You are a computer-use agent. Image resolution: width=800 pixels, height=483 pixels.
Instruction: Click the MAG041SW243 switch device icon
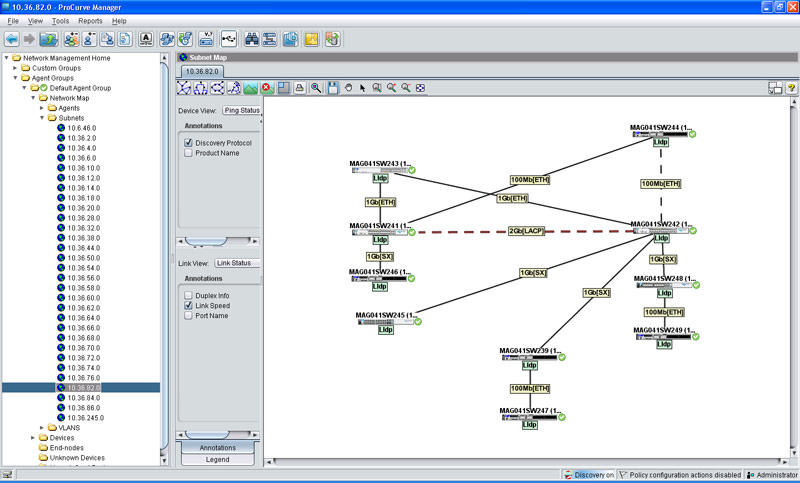tap(380, 170)
